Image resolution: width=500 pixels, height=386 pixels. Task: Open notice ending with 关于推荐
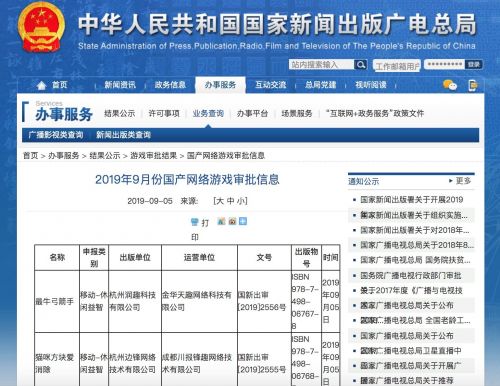[x=407, y=380]
